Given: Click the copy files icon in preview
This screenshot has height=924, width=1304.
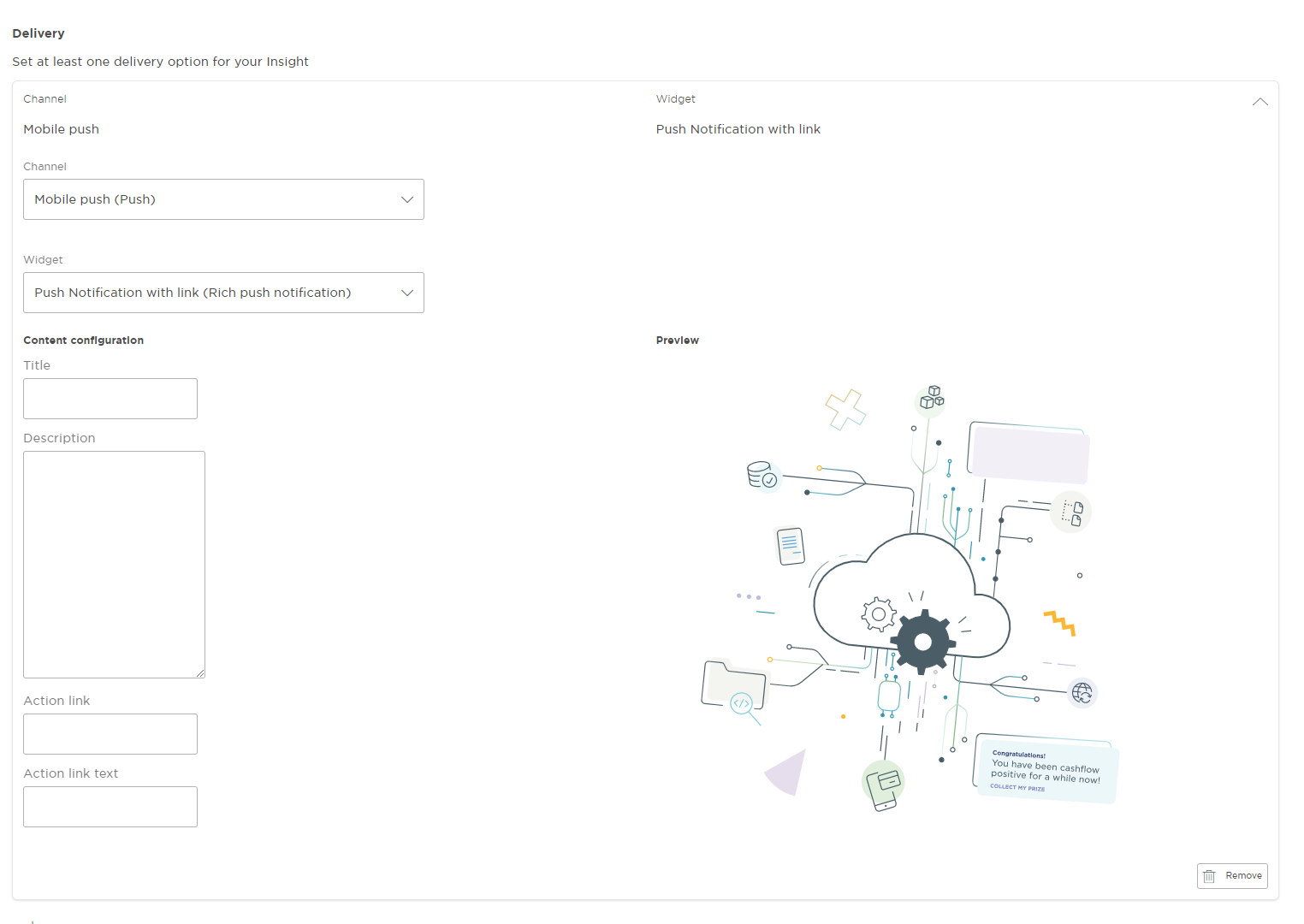Looking at the screenshot, I should click(x=1071, y=513).
